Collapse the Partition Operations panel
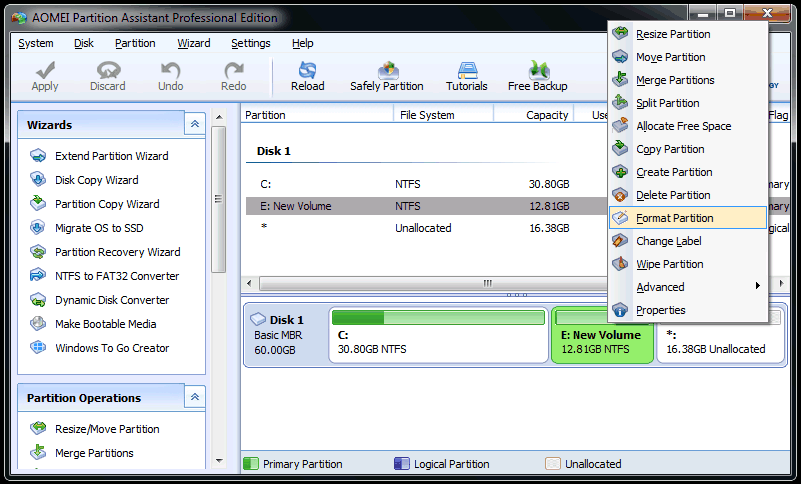Image resolution: width=801 pixels, height=484 pixels. pos(195,397)
